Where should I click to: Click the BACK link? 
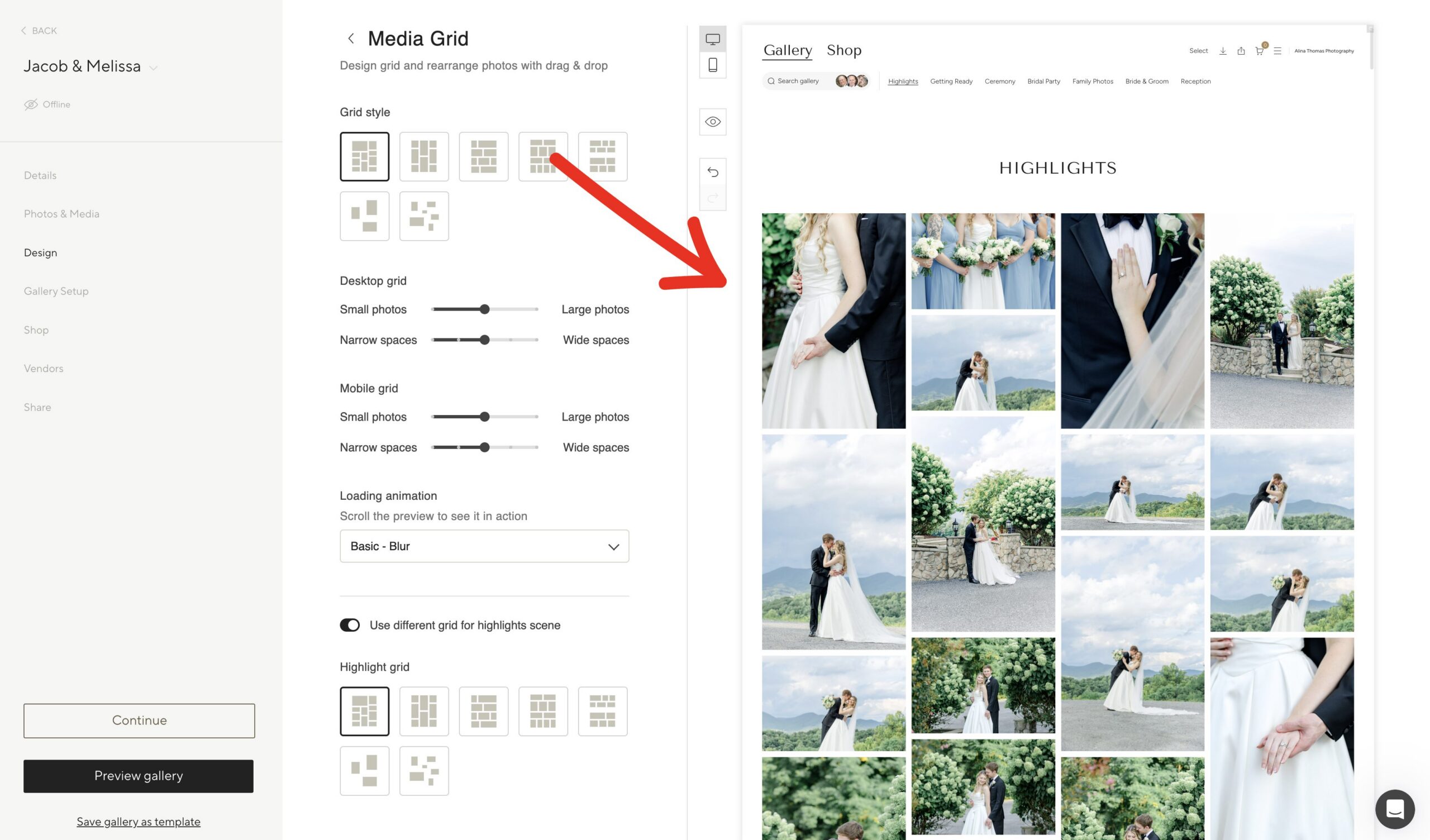pos(39,31)
